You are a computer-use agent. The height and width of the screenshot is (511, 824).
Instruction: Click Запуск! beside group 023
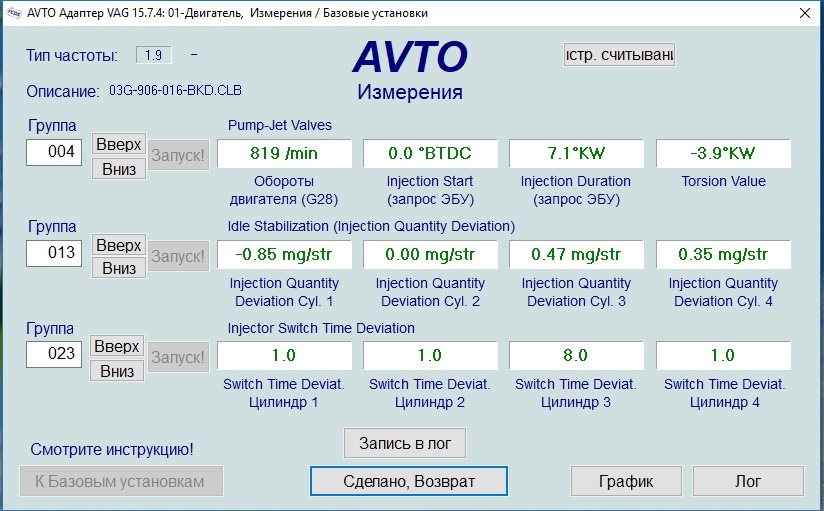tap(178, 357)
